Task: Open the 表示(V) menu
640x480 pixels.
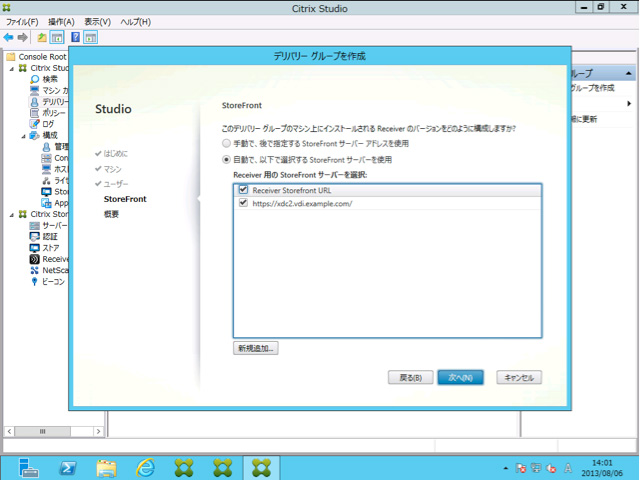Action: click(x=98, y=22)
